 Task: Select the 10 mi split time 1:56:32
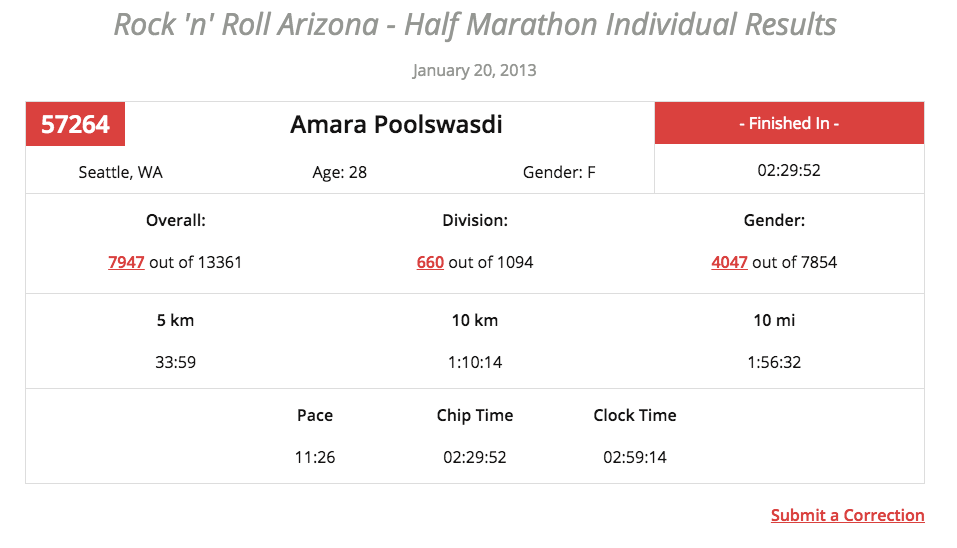click(774, 362)
